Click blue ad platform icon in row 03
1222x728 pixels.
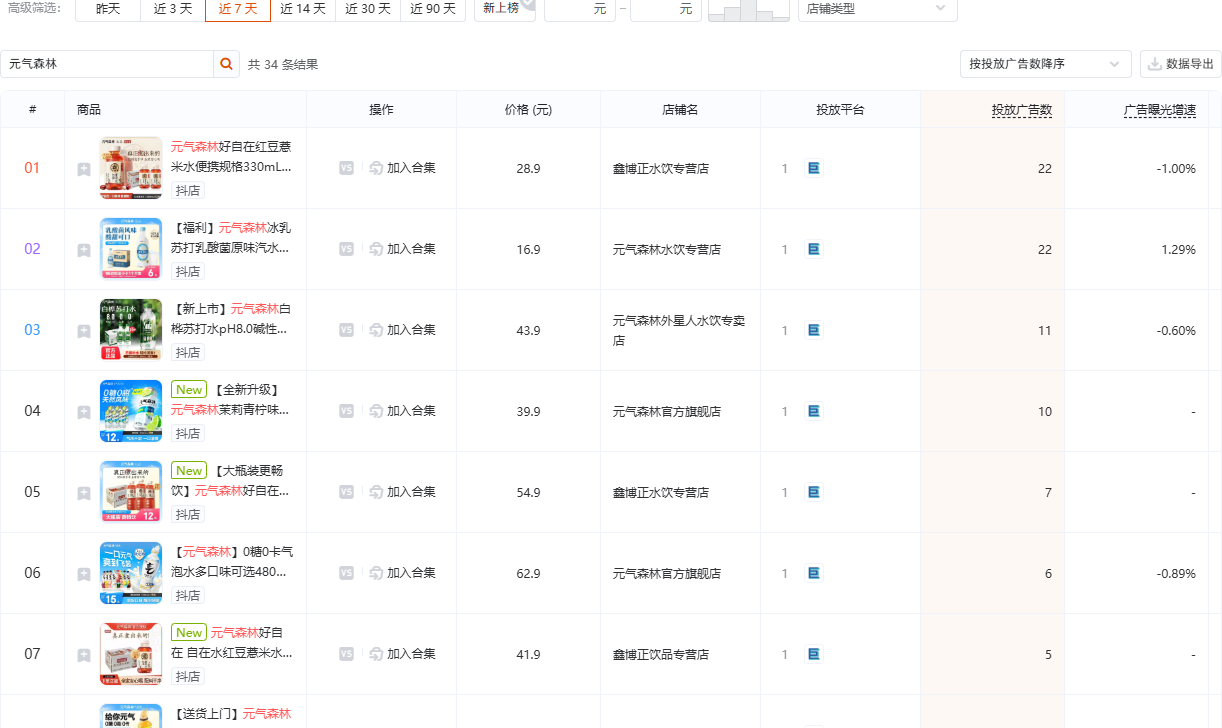pyautogui.click(x=814, y=330)
